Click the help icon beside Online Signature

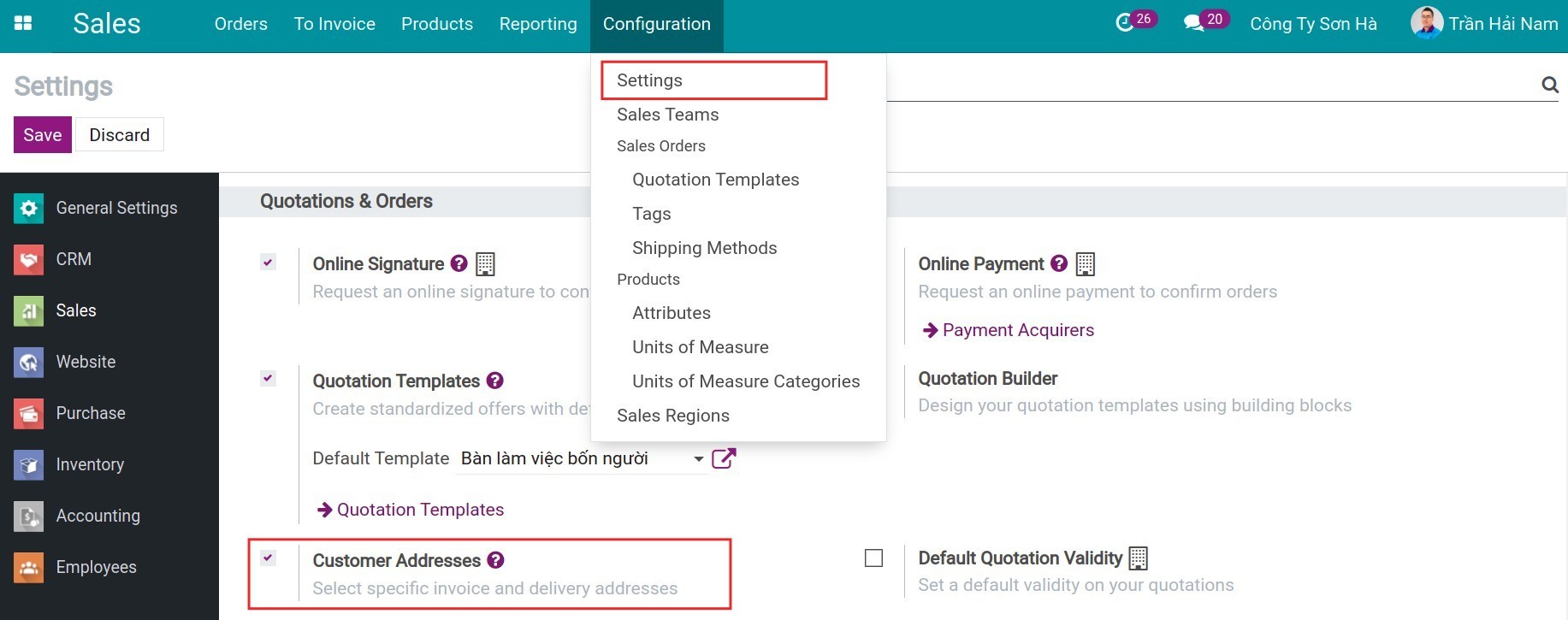[459, 263]
